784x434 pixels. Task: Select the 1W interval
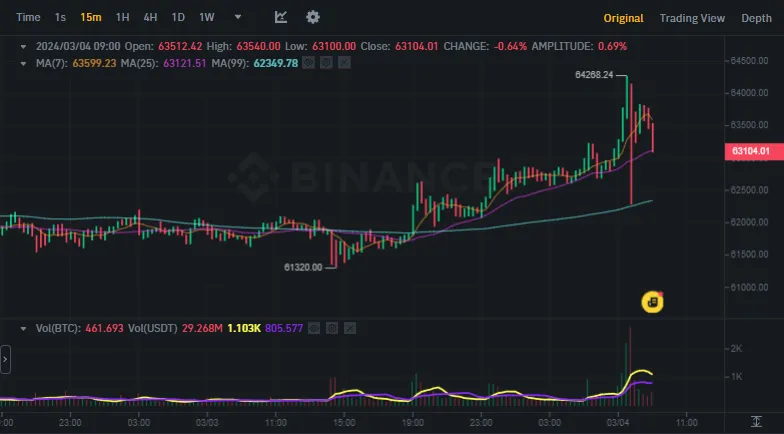206,17
